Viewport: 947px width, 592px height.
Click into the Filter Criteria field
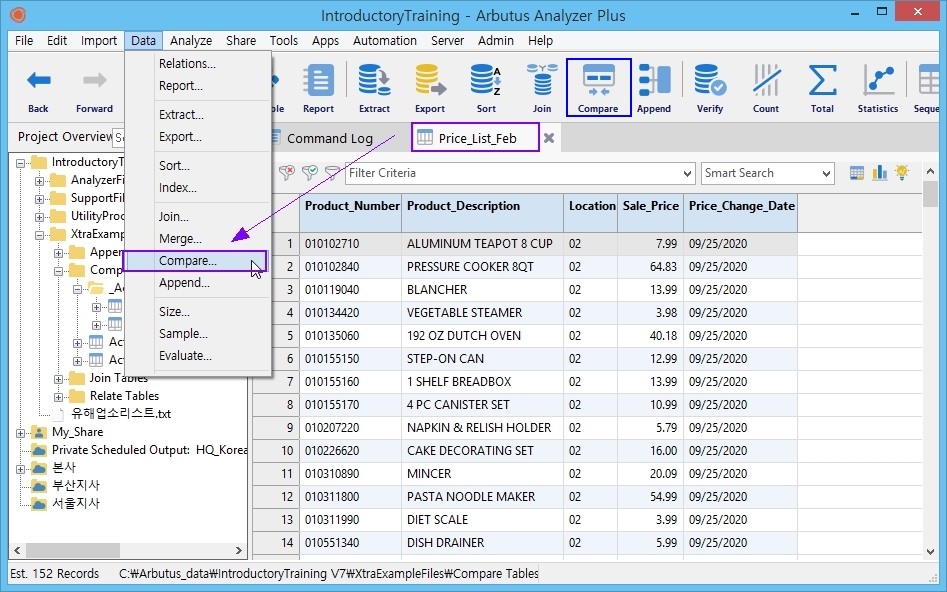(513, 173)
